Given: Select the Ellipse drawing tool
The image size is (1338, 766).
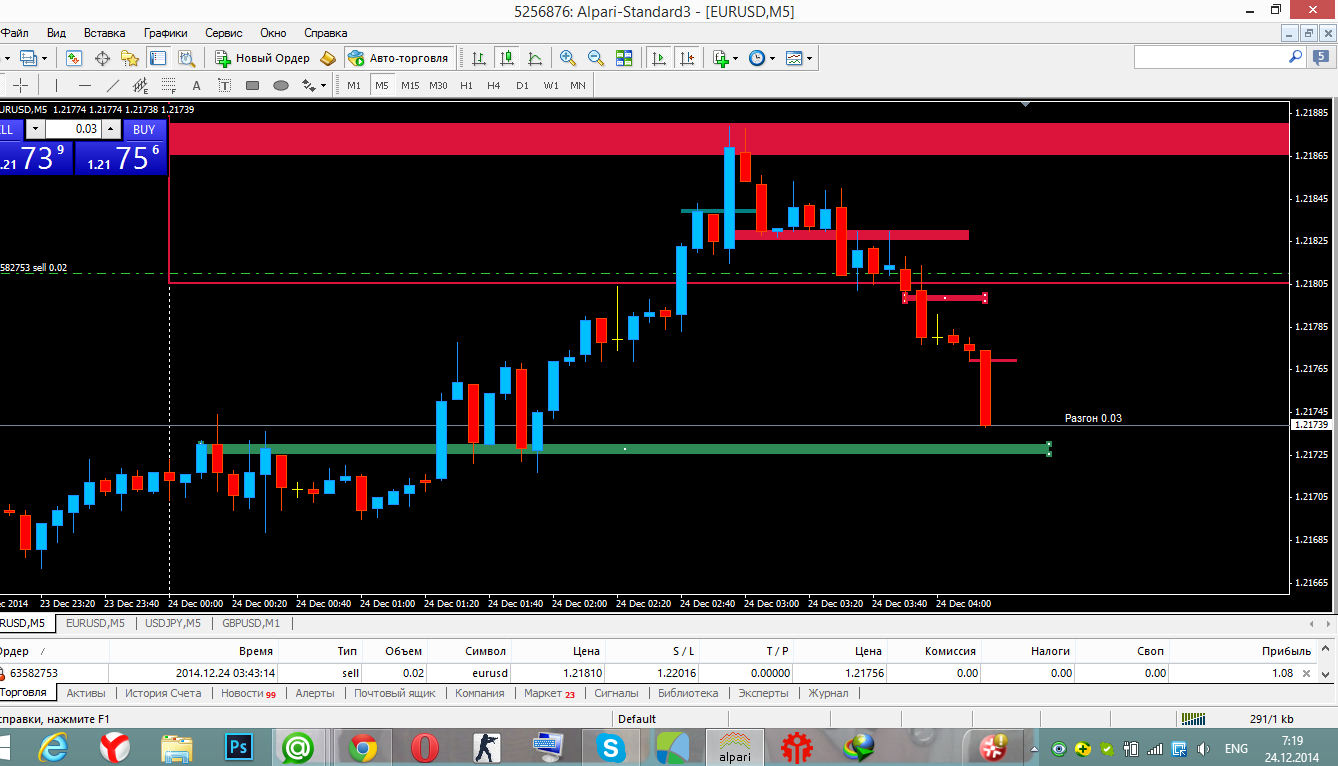Looking at the screenshot, I should (x=281, y=85).
